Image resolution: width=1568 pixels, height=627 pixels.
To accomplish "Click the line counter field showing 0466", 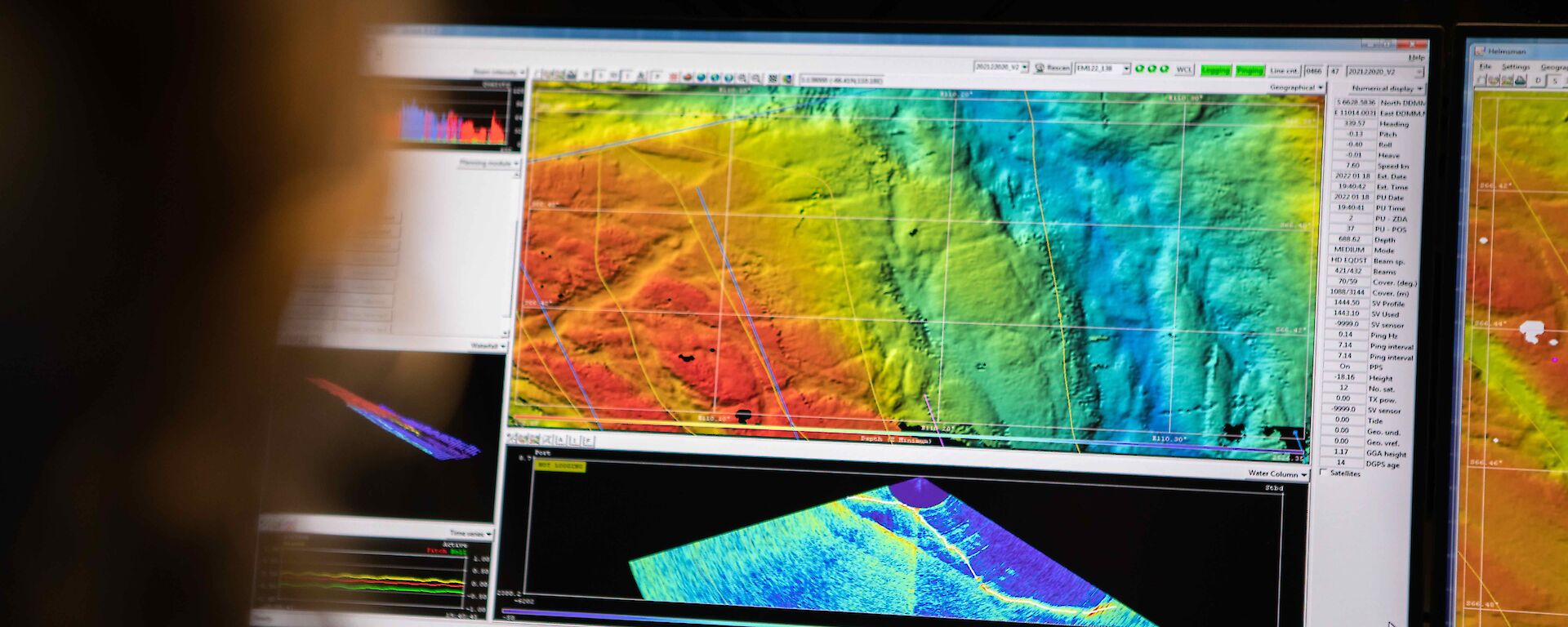I will pyautogui.click(x=1314, y=72).
